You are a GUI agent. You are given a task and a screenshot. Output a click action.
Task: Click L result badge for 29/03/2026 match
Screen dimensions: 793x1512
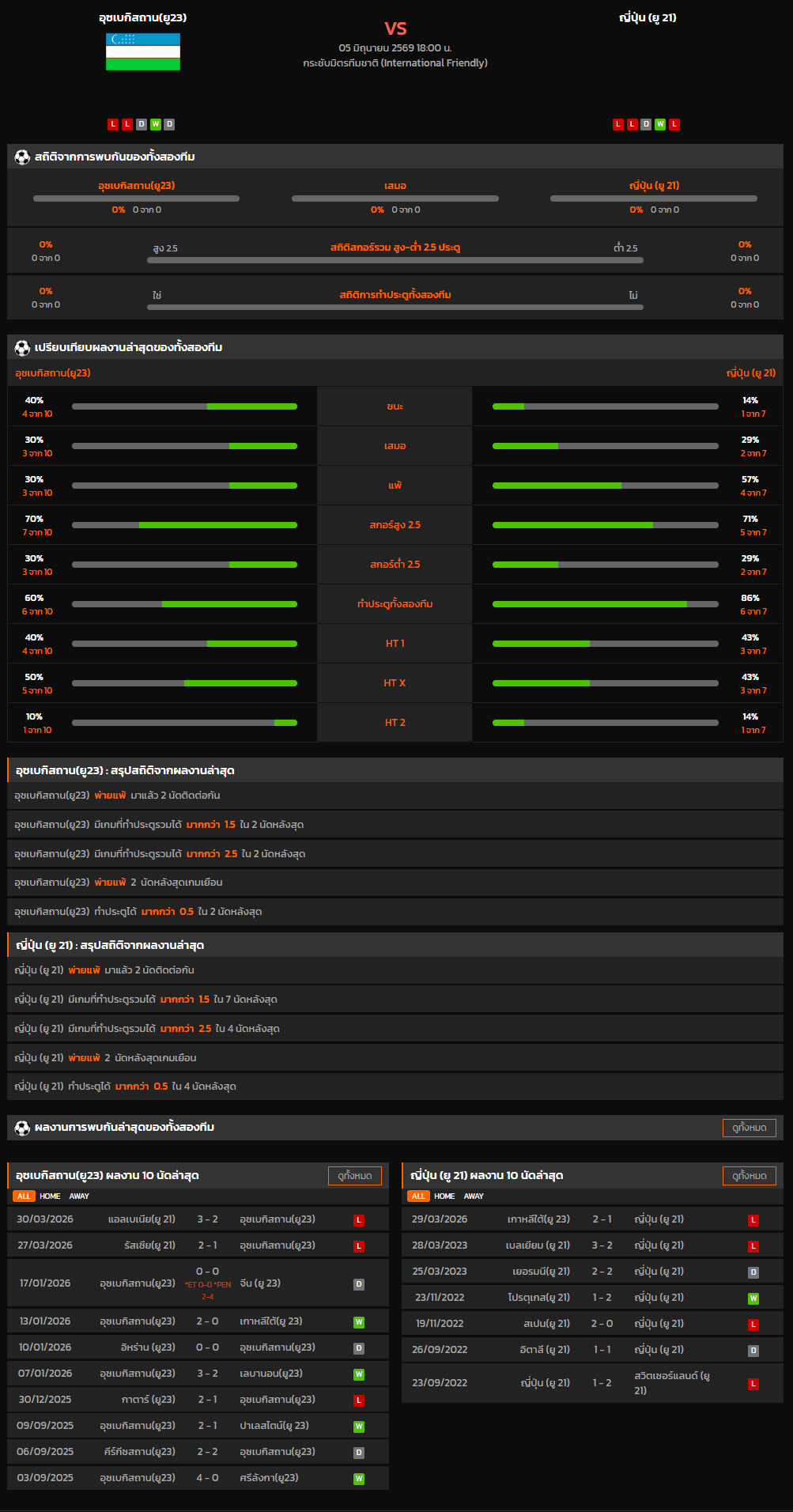753,1220
